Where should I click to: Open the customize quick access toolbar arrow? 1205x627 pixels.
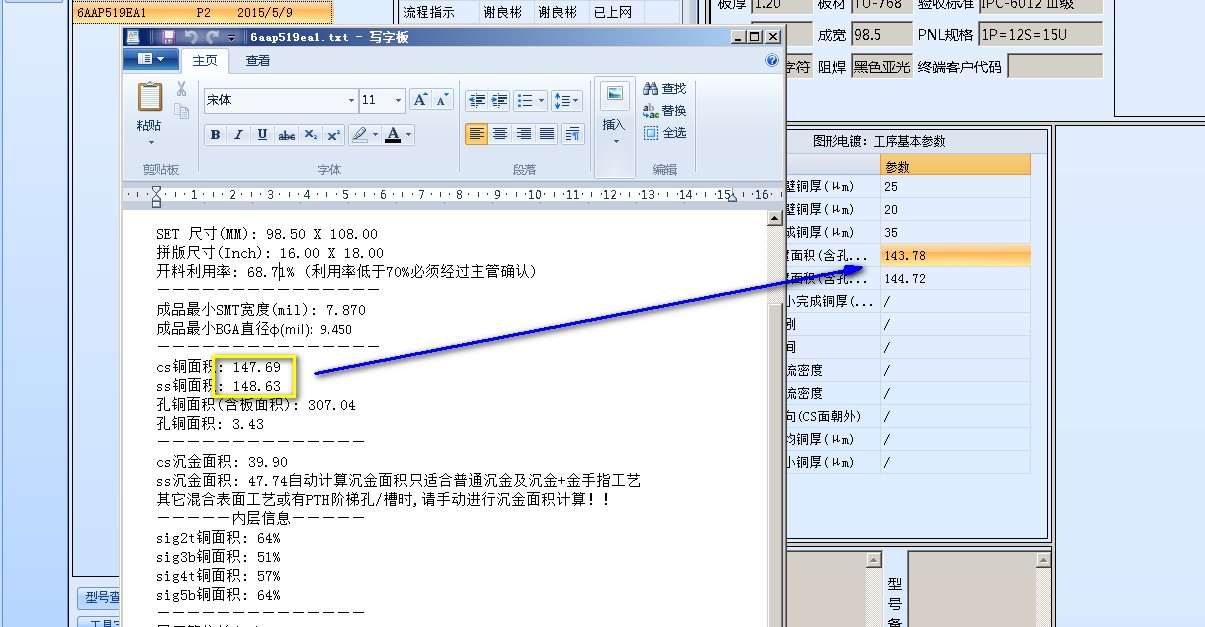tap(231, 38)
